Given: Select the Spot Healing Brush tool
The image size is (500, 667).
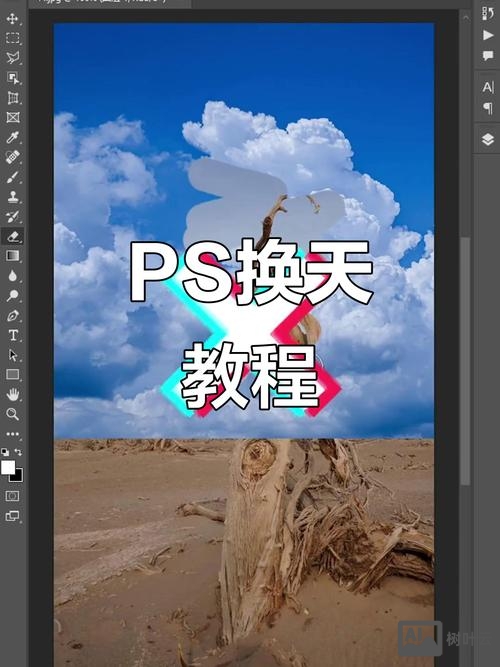Looking at the screenshot, I should pos(12,157).
